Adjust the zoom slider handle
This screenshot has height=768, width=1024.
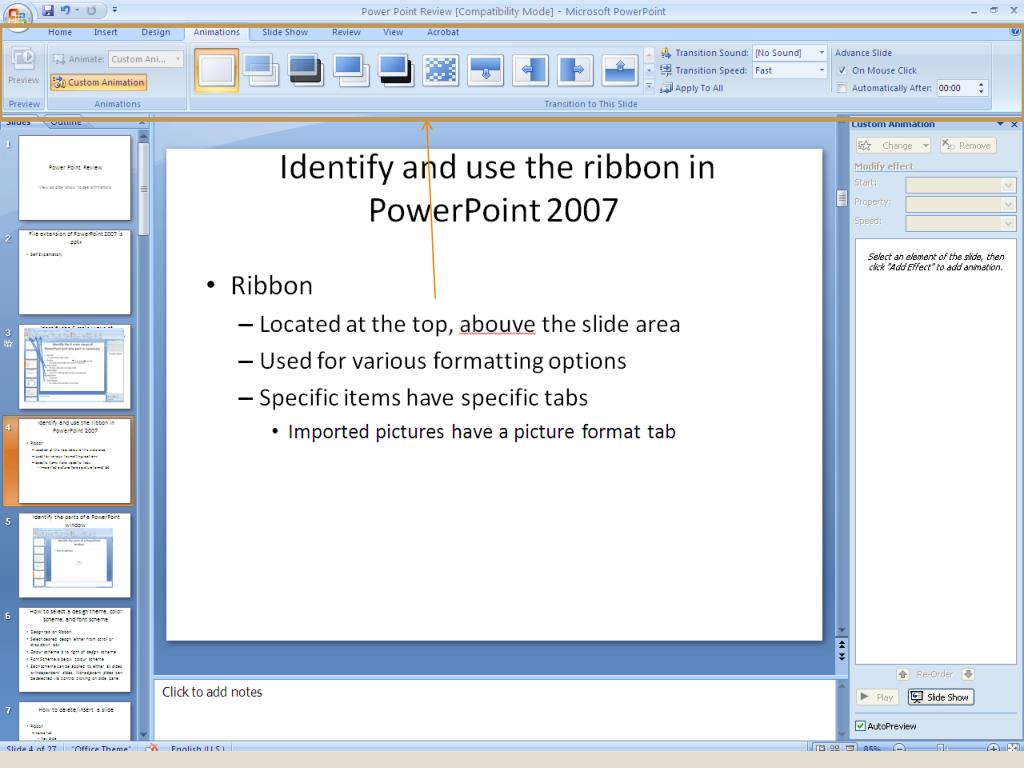click(940, 748)
